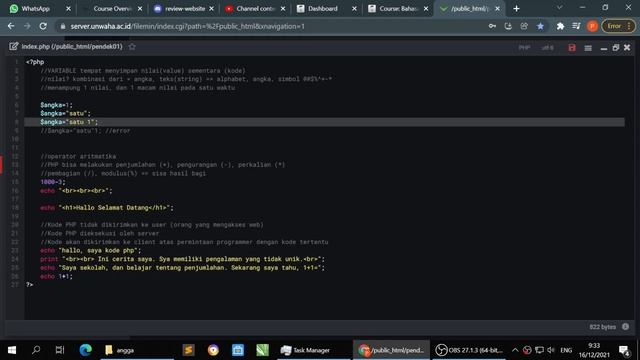Close the review-website tab
This screenshot has height=360, width=640.
(x=211, y=9)
